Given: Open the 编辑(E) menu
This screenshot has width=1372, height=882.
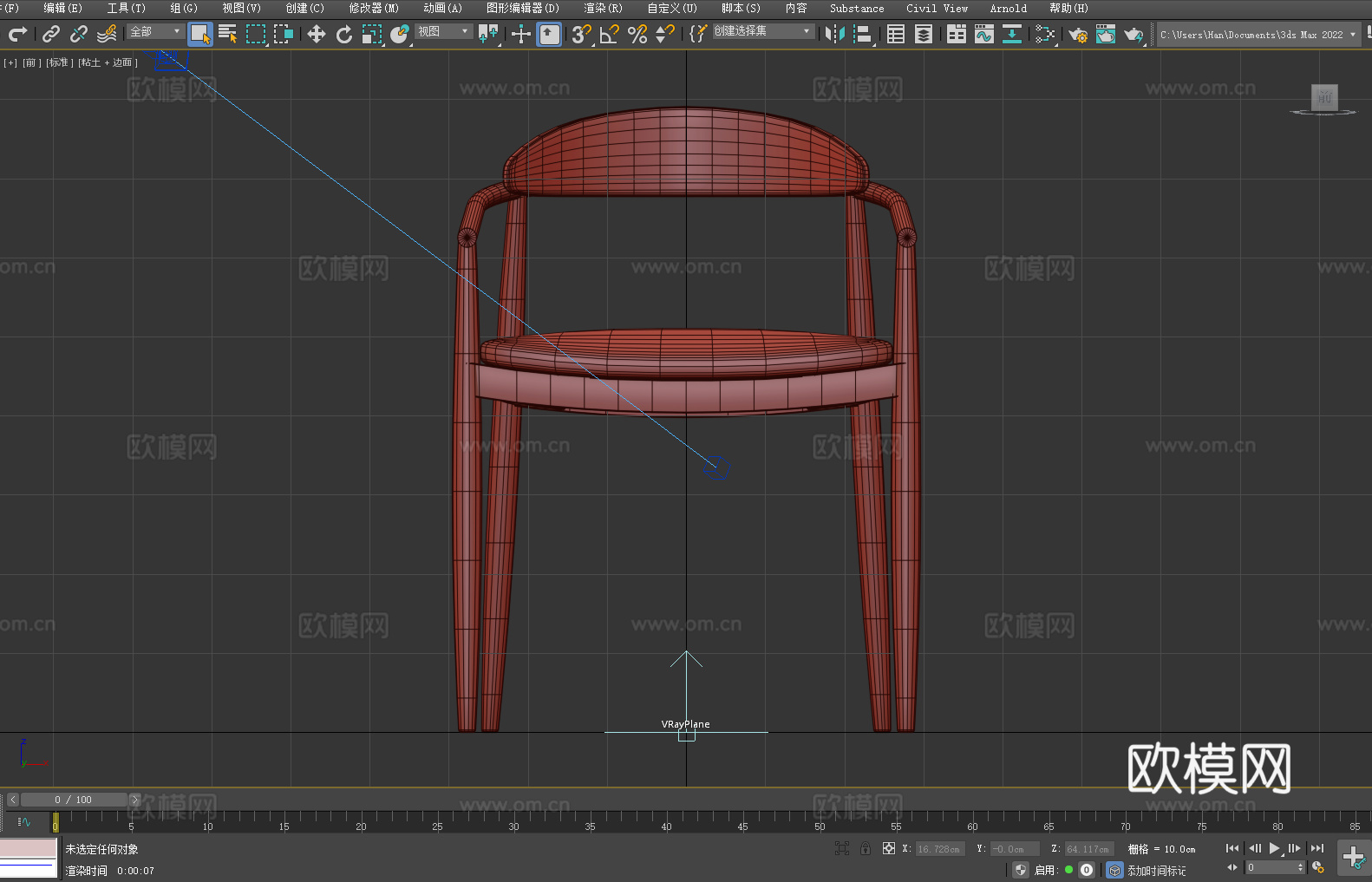Looking at the screenshot, I should click(x=62, y=8).
